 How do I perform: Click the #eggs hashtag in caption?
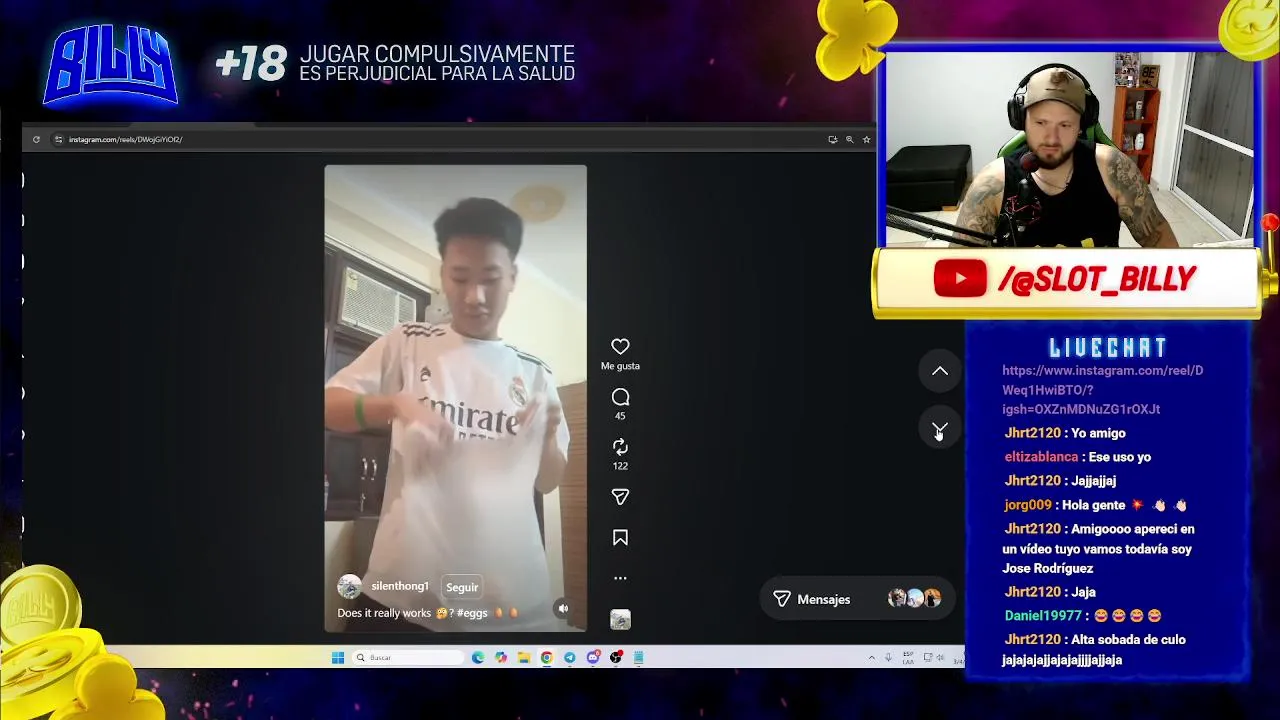tap(473, 613)
